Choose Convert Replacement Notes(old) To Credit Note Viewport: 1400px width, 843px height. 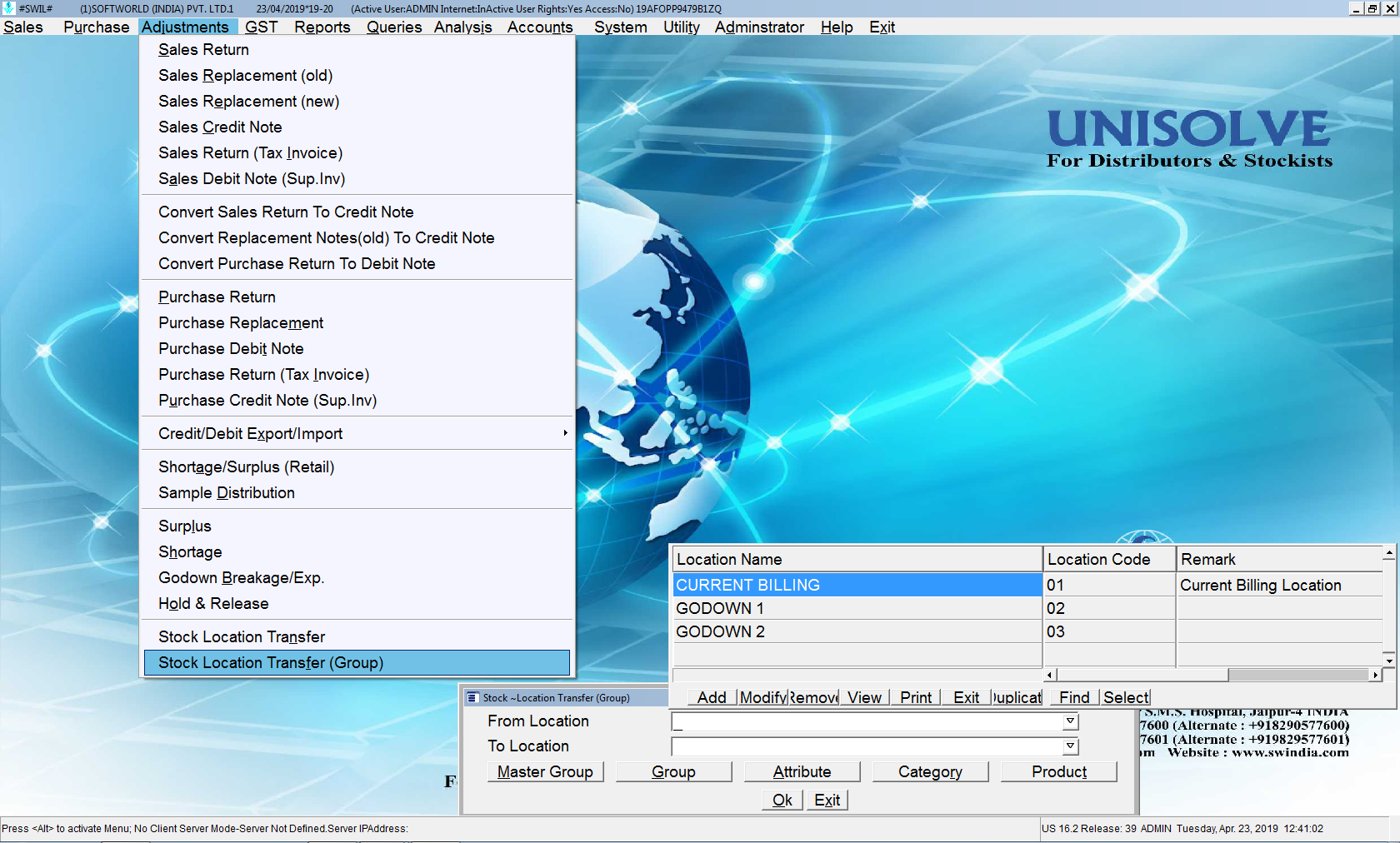click(x=357, y=238)
